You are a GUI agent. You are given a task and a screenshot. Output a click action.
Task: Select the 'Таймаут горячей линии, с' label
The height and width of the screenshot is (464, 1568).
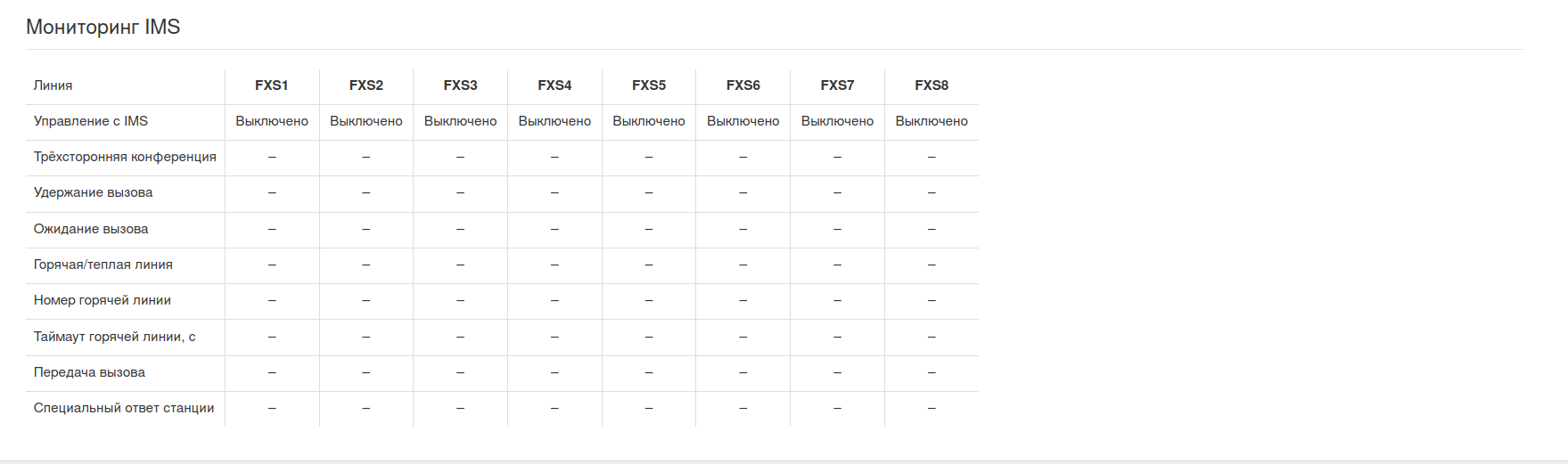(x=115, y=337)
